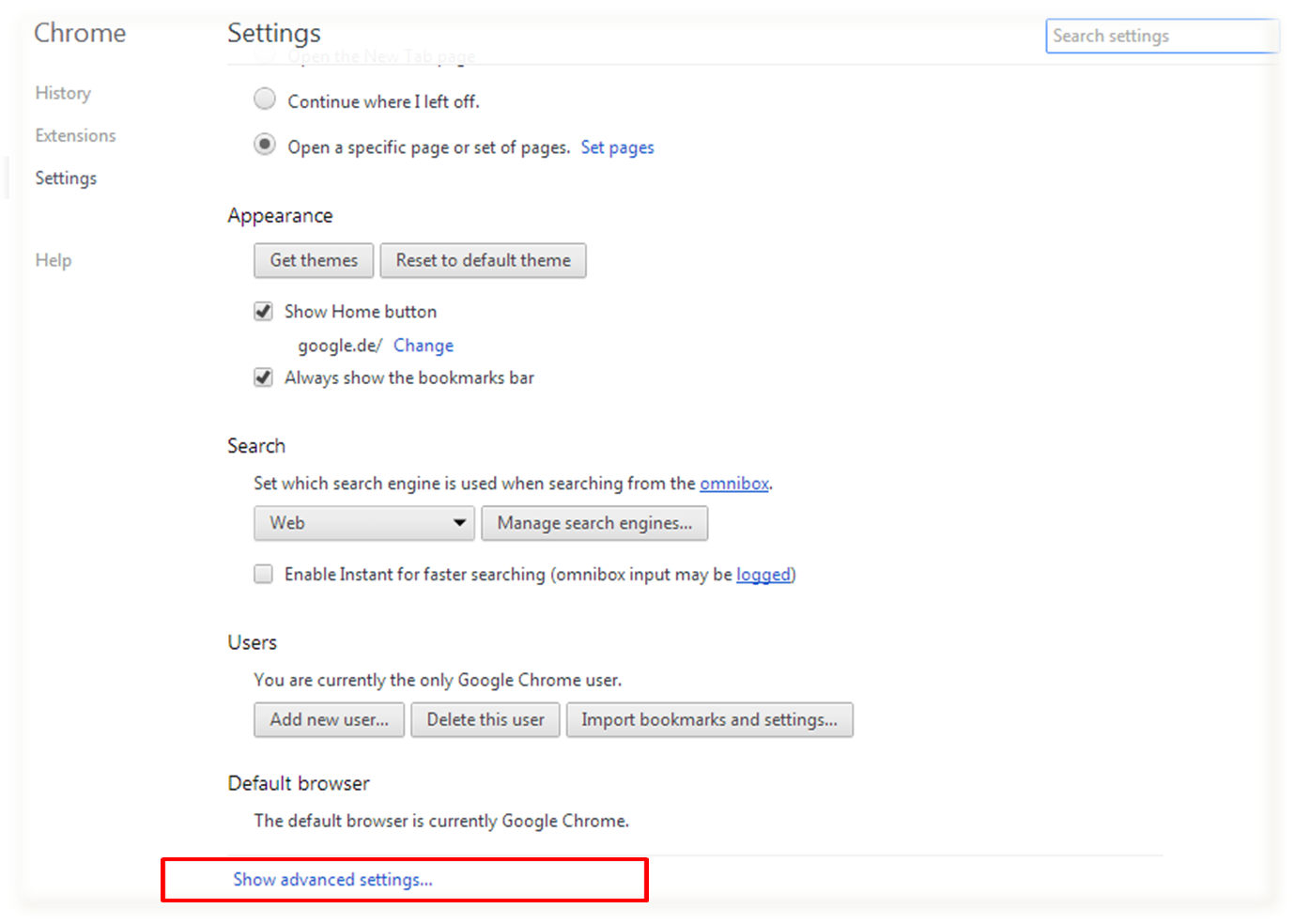Screen dimensions: 1294x924
Task: Click the Change home page link
Action: 423,346
